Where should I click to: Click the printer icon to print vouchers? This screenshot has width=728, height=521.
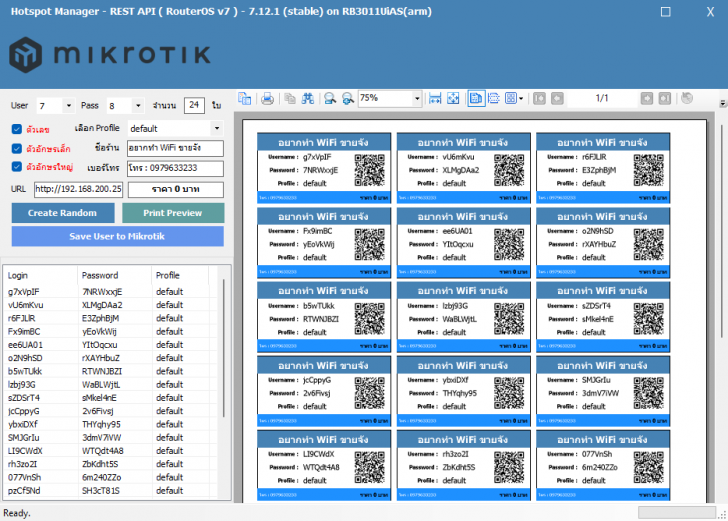tap(267, 98)
